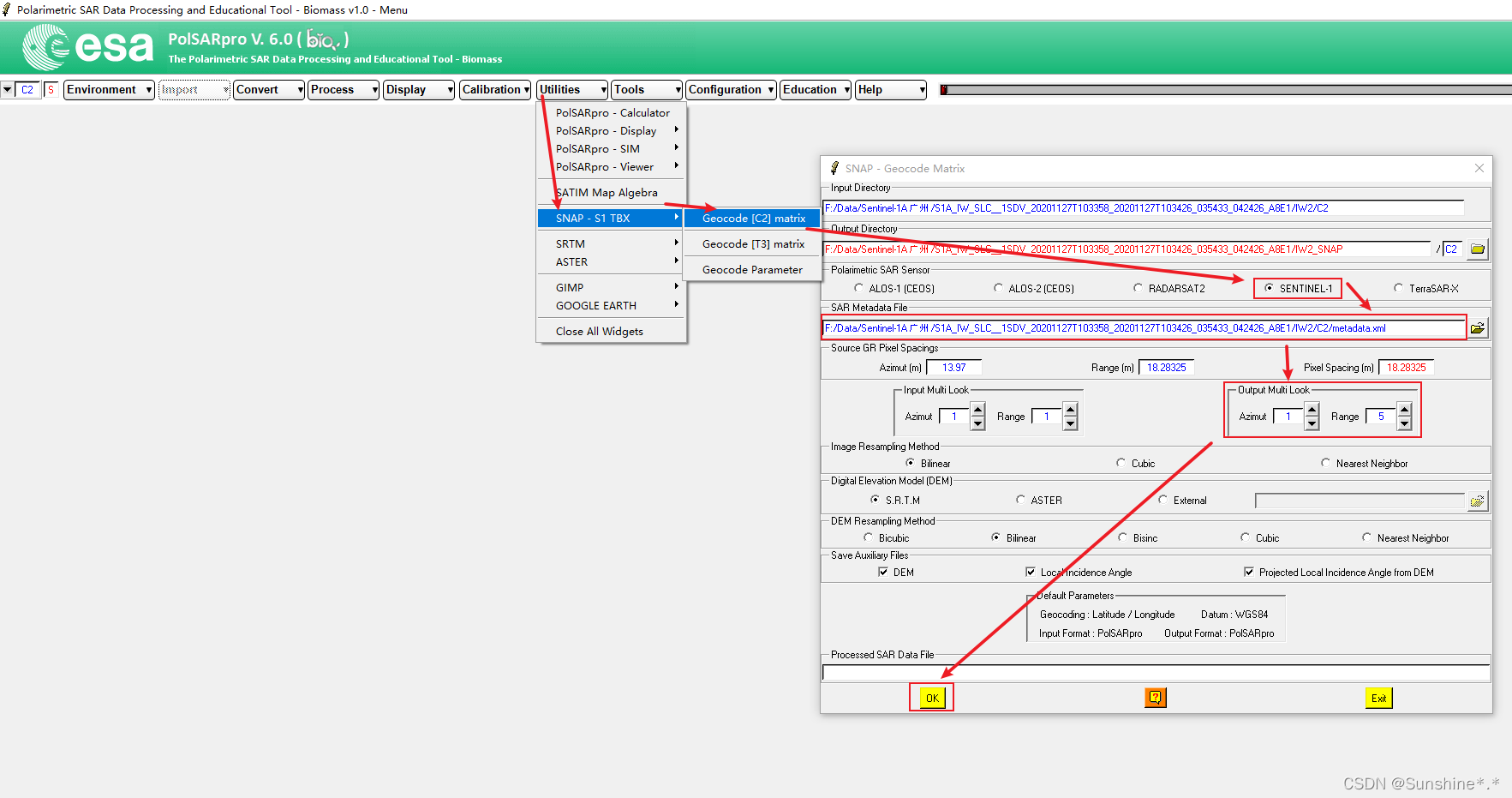Image resolution: width=1512 pixels, height=798 pixels.
Task: Expand SNAP - S1 TBX submenu
Action: coord(610,219)
